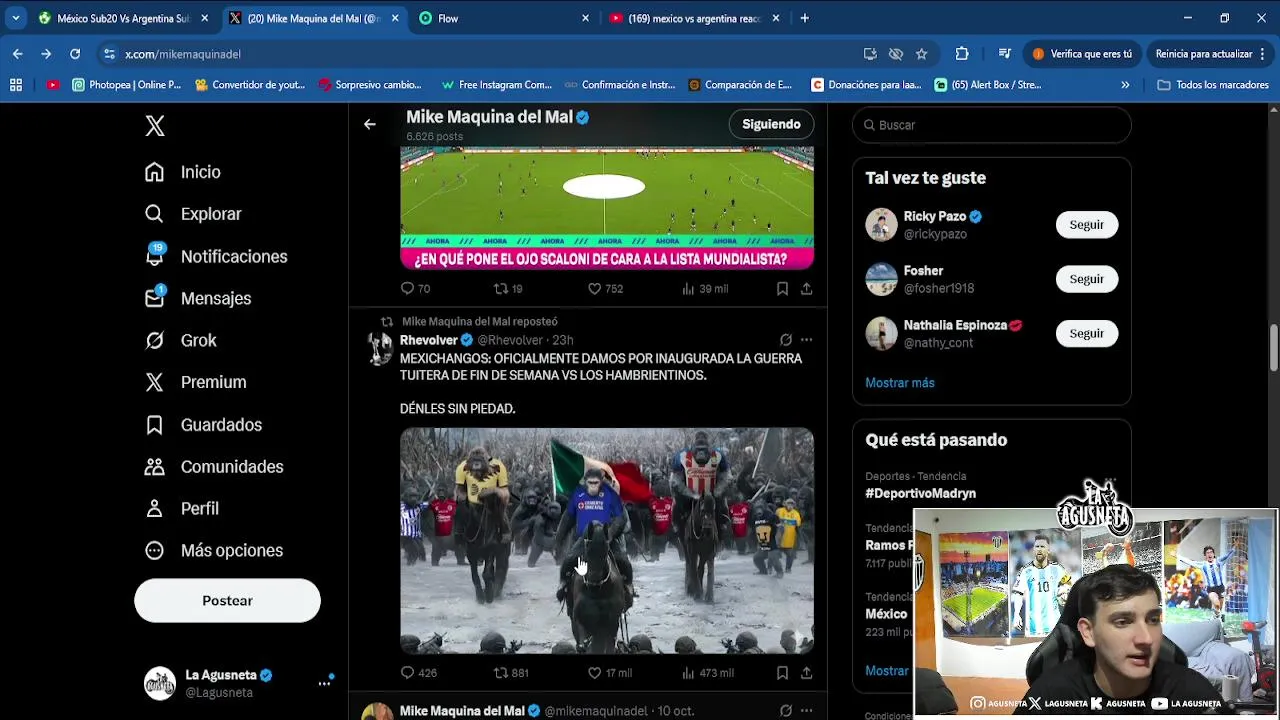The image size is (1280, 720).
Task: Open the apes on horses image
Action: tap(607, 541)
